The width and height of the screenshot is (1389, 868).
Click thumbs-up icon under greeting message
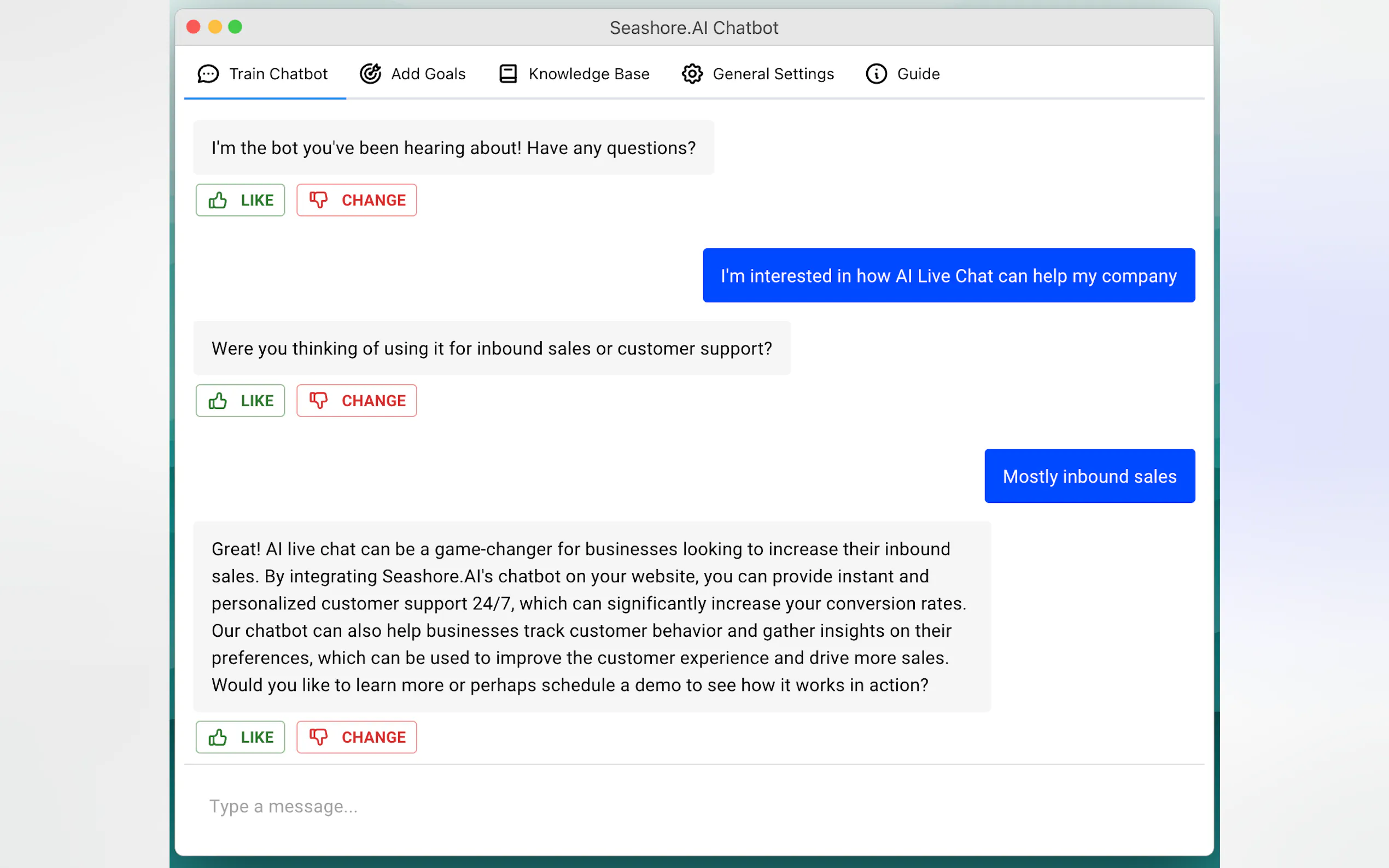[218, 201]
